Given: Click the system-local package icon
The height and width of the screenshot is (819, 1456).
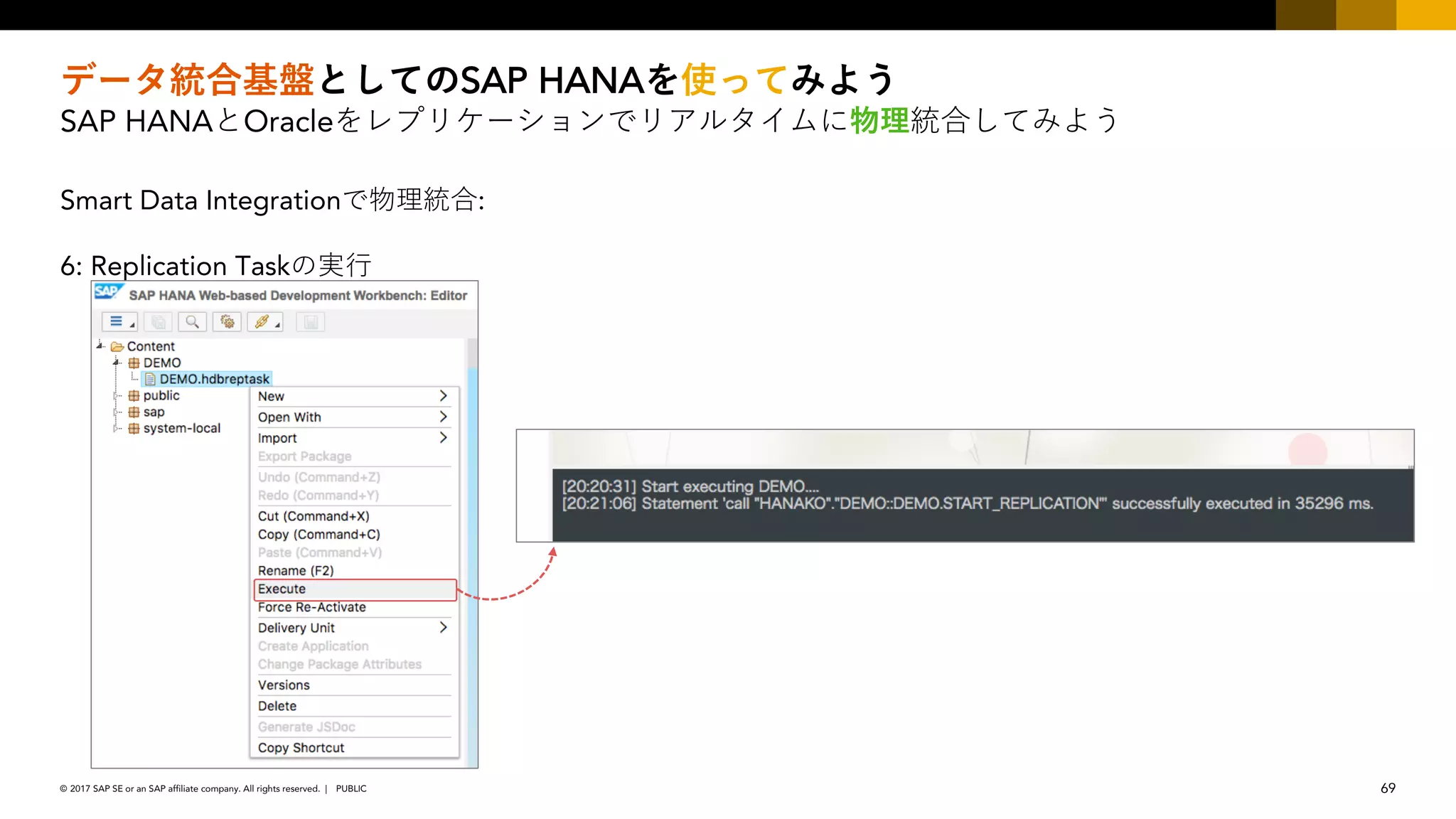Looking at the screenshot, I should click(x=134, y=429).
